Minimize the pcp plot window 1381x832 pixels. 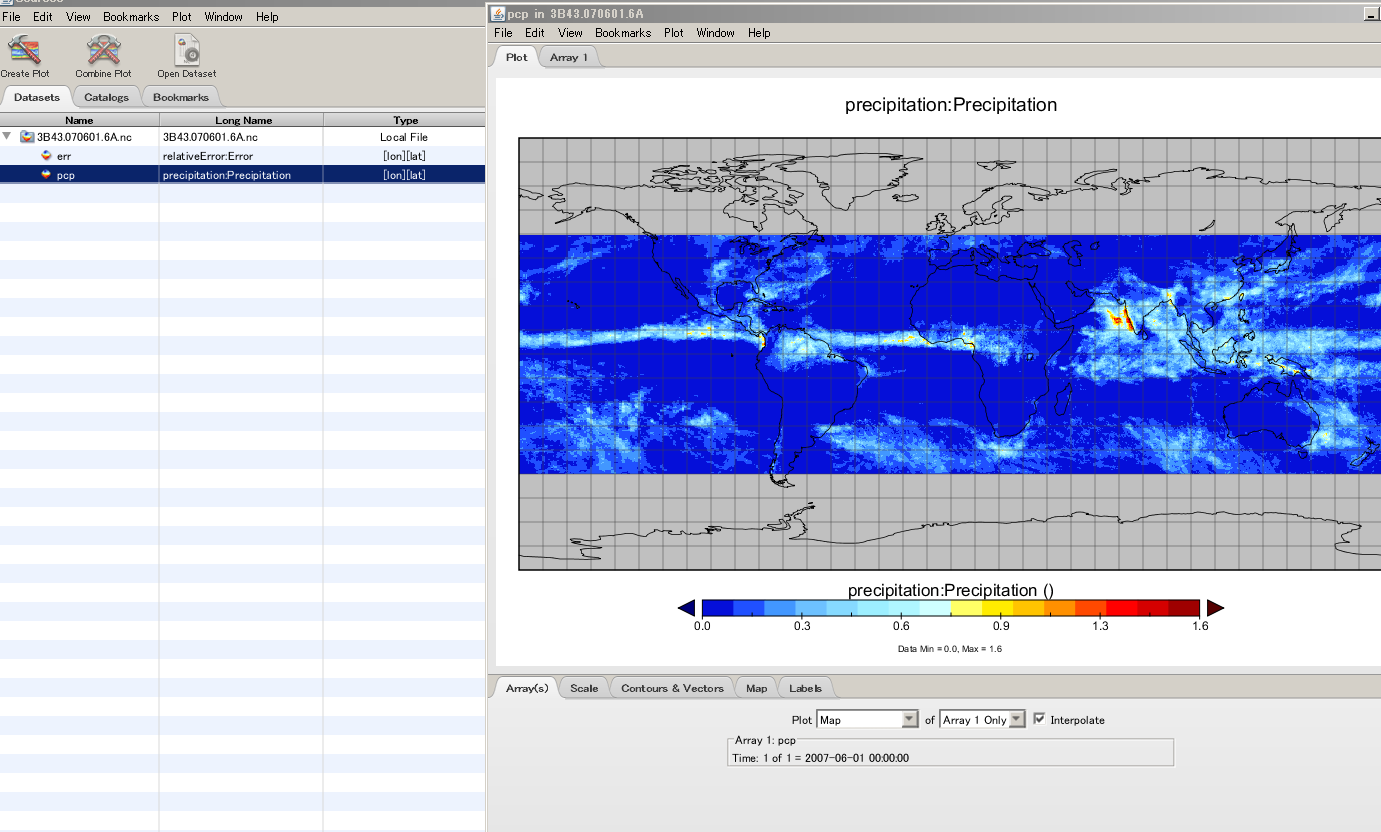tap(1370, 14)
